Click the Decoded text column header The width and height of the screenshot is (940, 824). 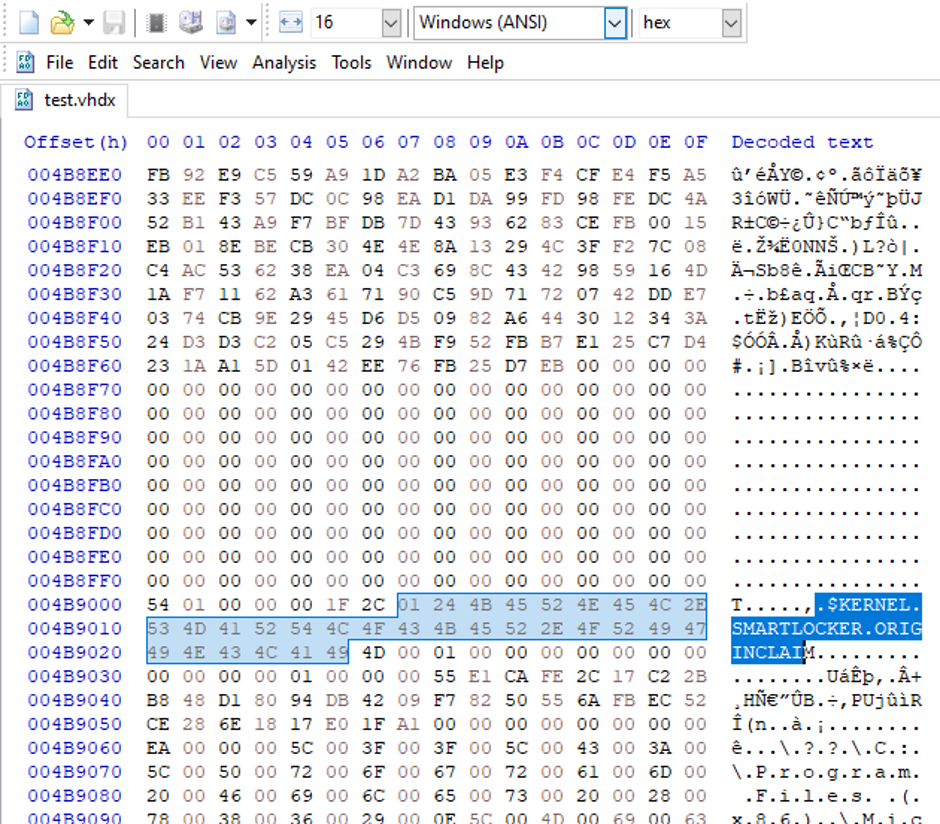coord(802,143)
